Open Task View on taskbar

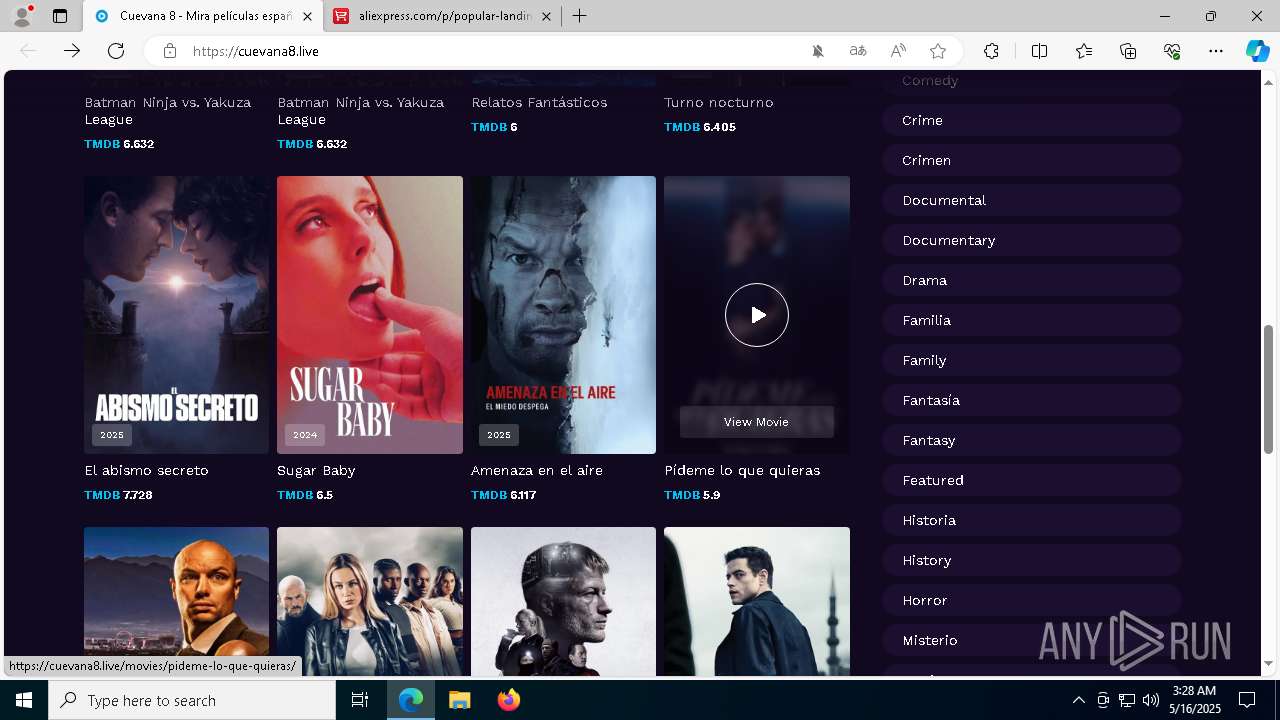coord(360,700)
